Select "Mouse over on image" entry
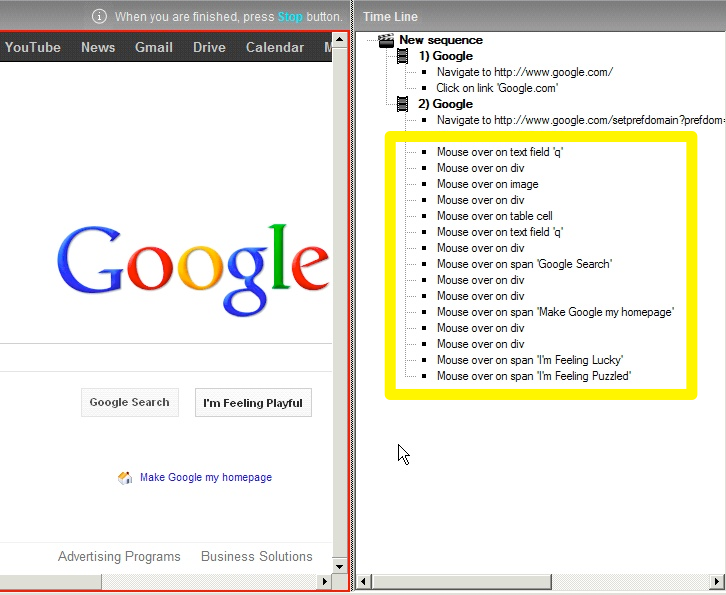 pyautogui.click(x=488, y=184)
